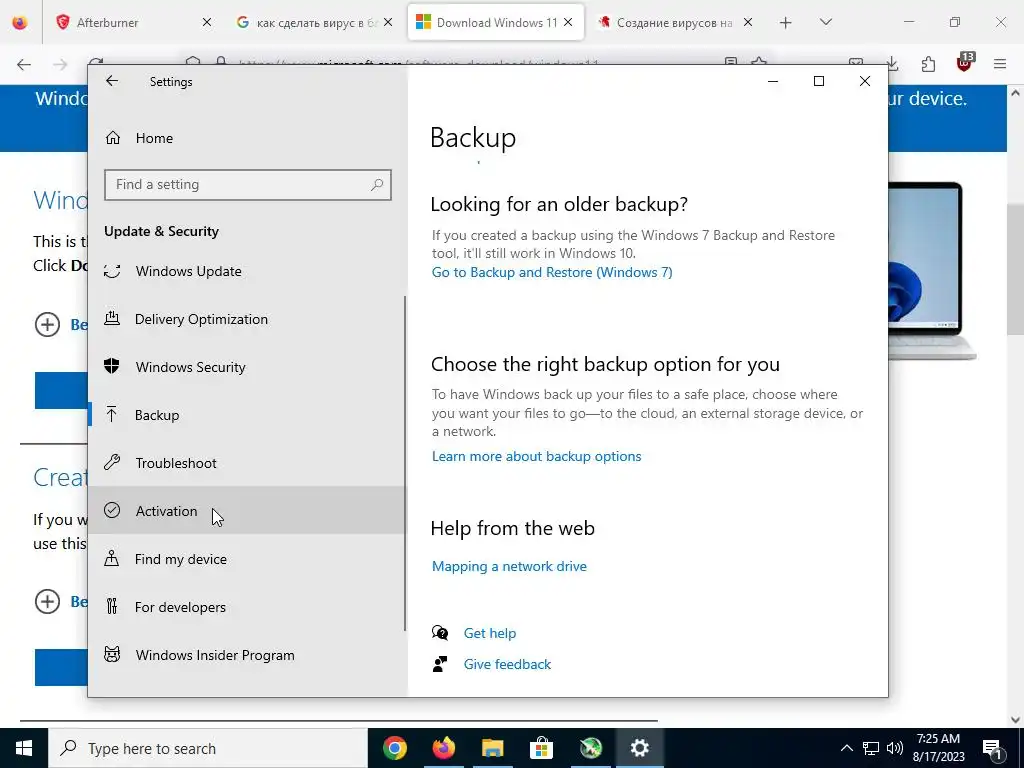Open the Activation page

[x=247, y=511]
